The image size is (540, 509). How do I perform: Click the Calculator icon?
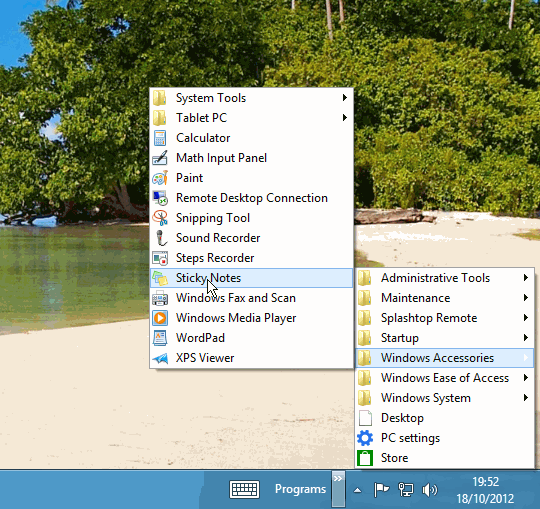(x=160, y=138)
